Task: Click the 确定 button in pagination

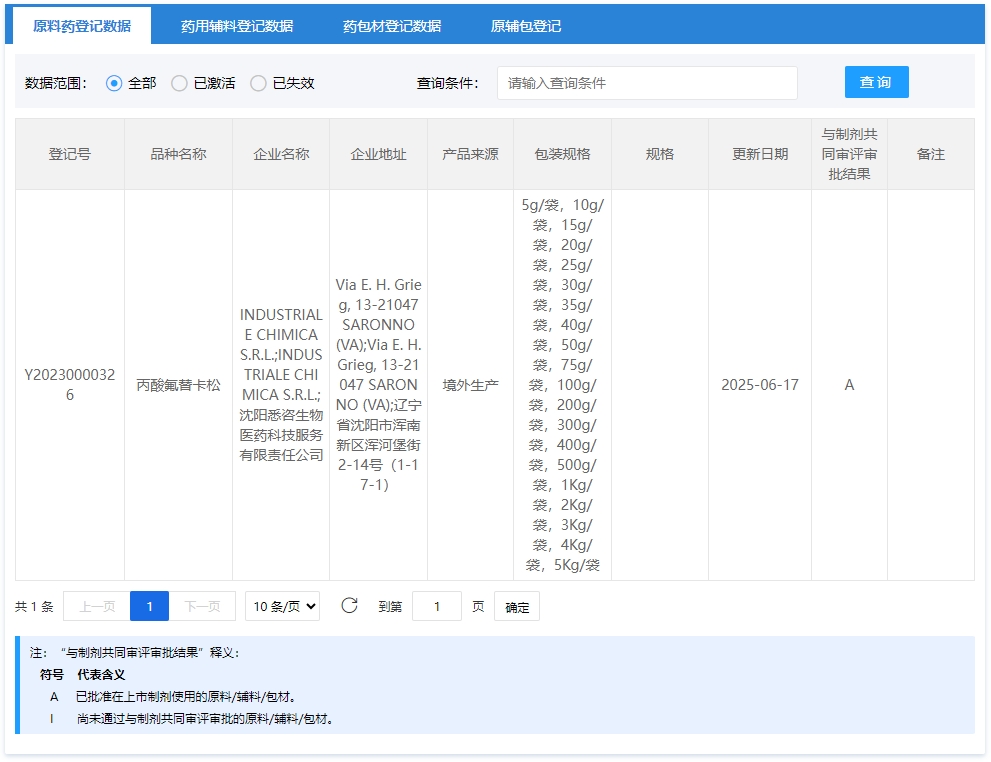Action: [x=517, y=607]
